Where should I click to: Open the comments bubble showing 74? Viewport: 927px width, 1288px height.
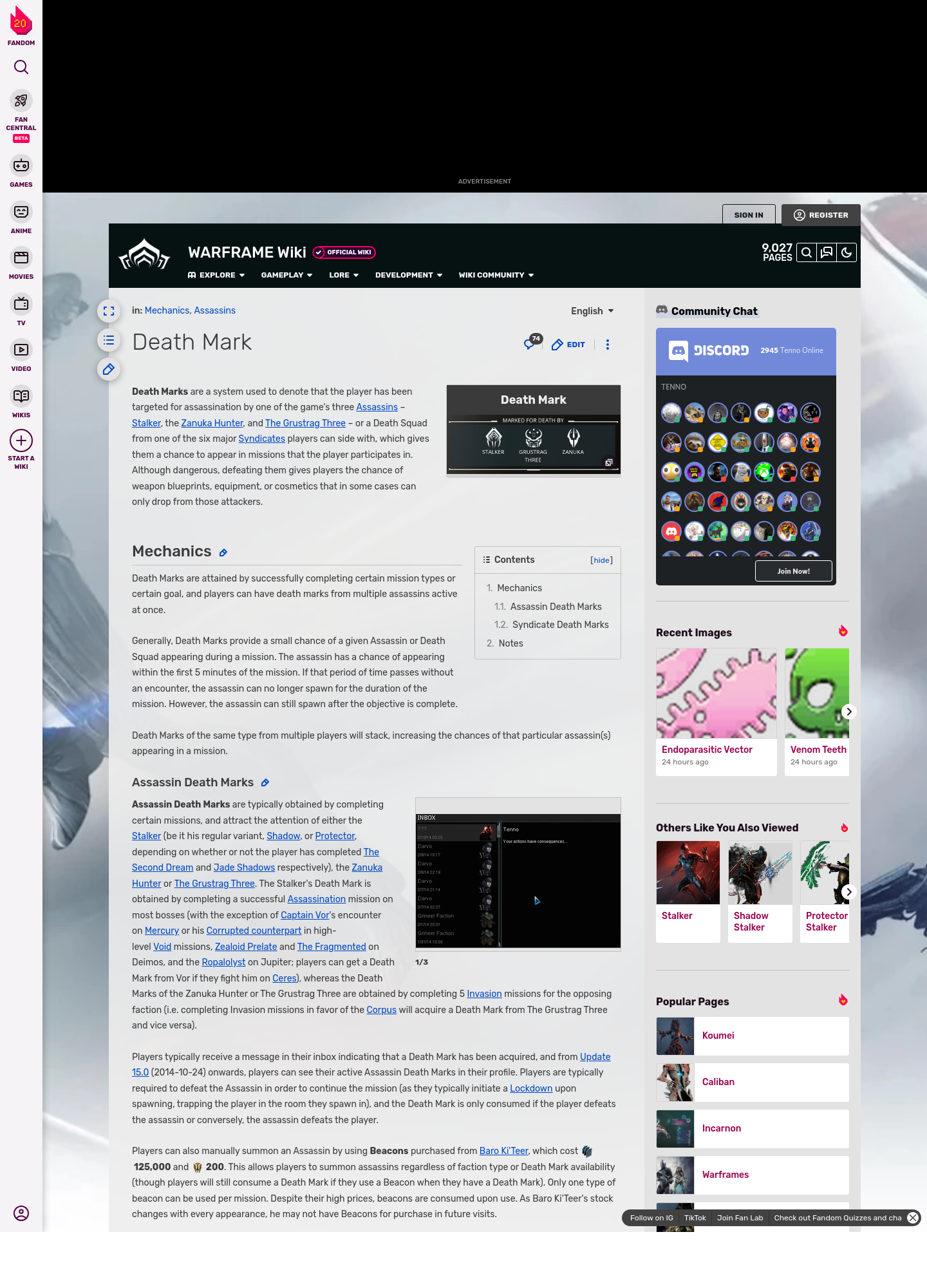pos(532,342)
